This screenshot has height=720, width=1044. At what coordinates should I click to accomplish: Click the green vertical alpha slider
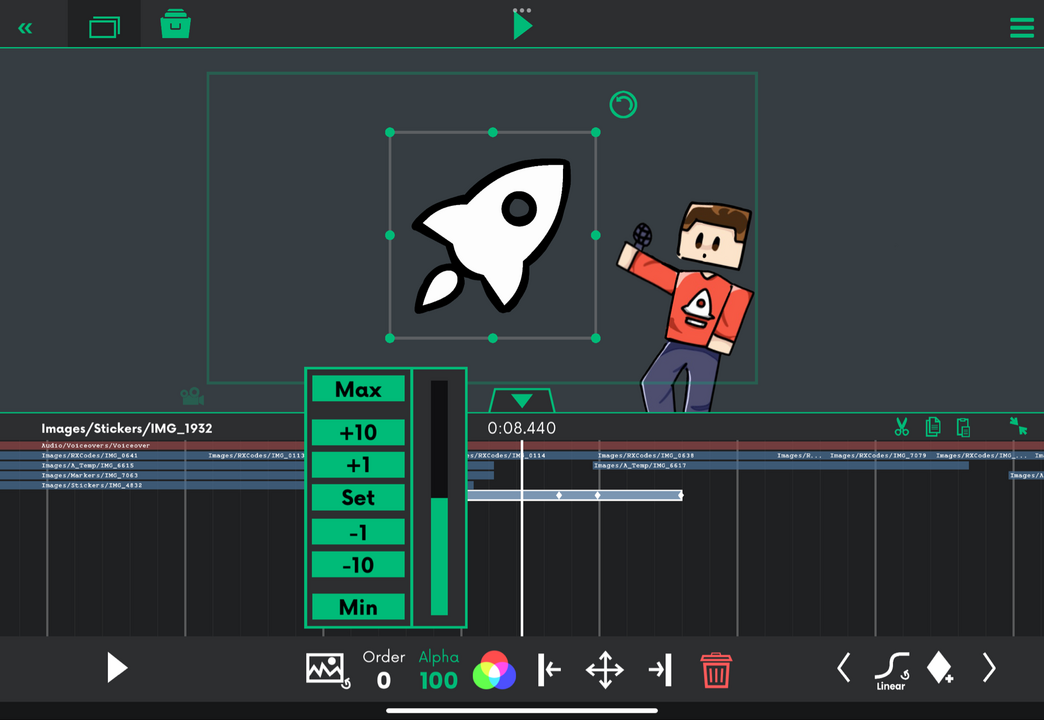click(x=439, y=498)
